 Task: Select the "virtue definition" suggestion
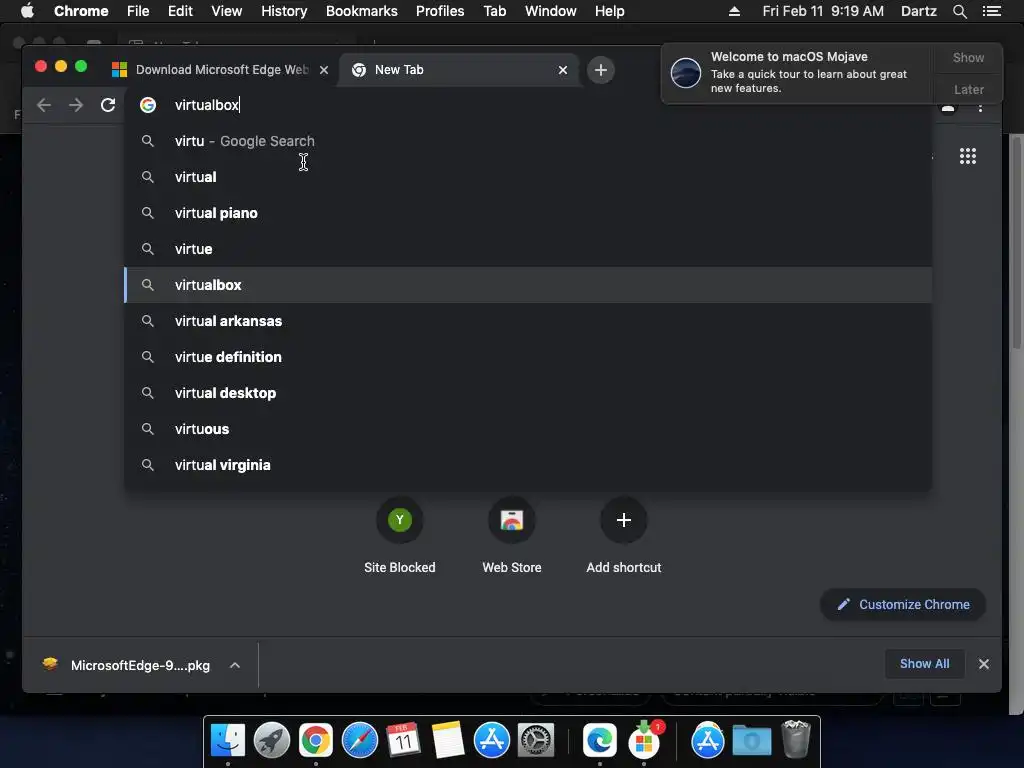click(528, 357)
